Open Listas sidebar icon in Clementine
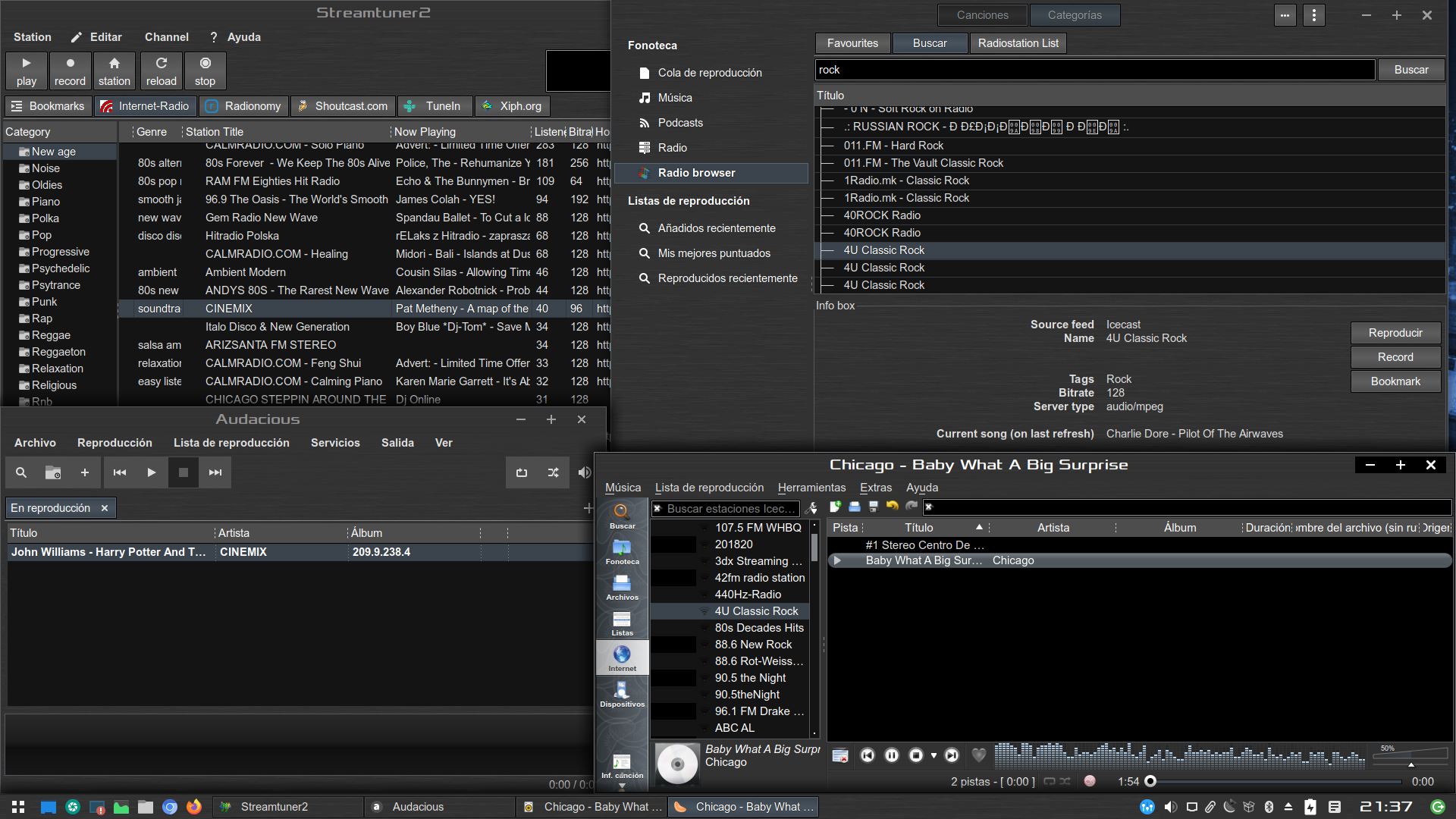 click(x=622, y=623)
